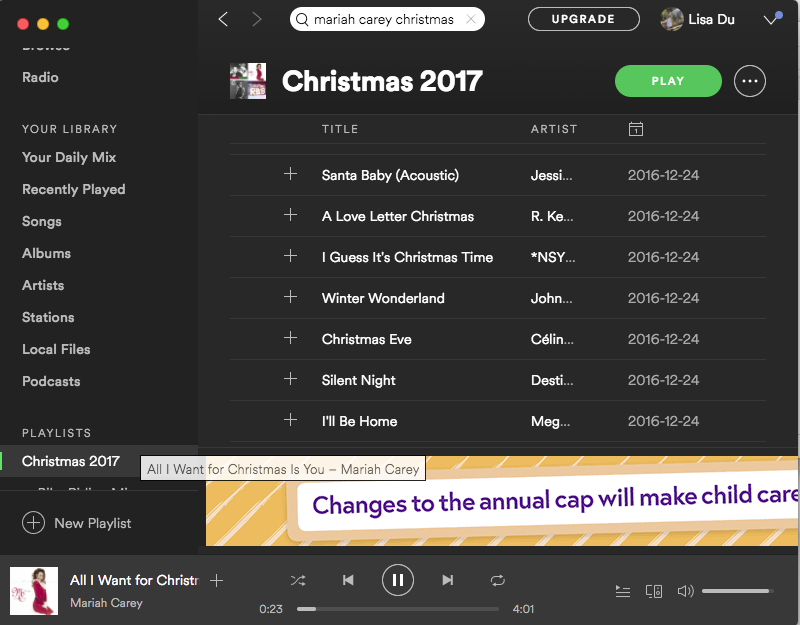The width and height of the screenshot is (800, 625).
Task: Go forward with the right arrow
Action: [x=257, y=19]
